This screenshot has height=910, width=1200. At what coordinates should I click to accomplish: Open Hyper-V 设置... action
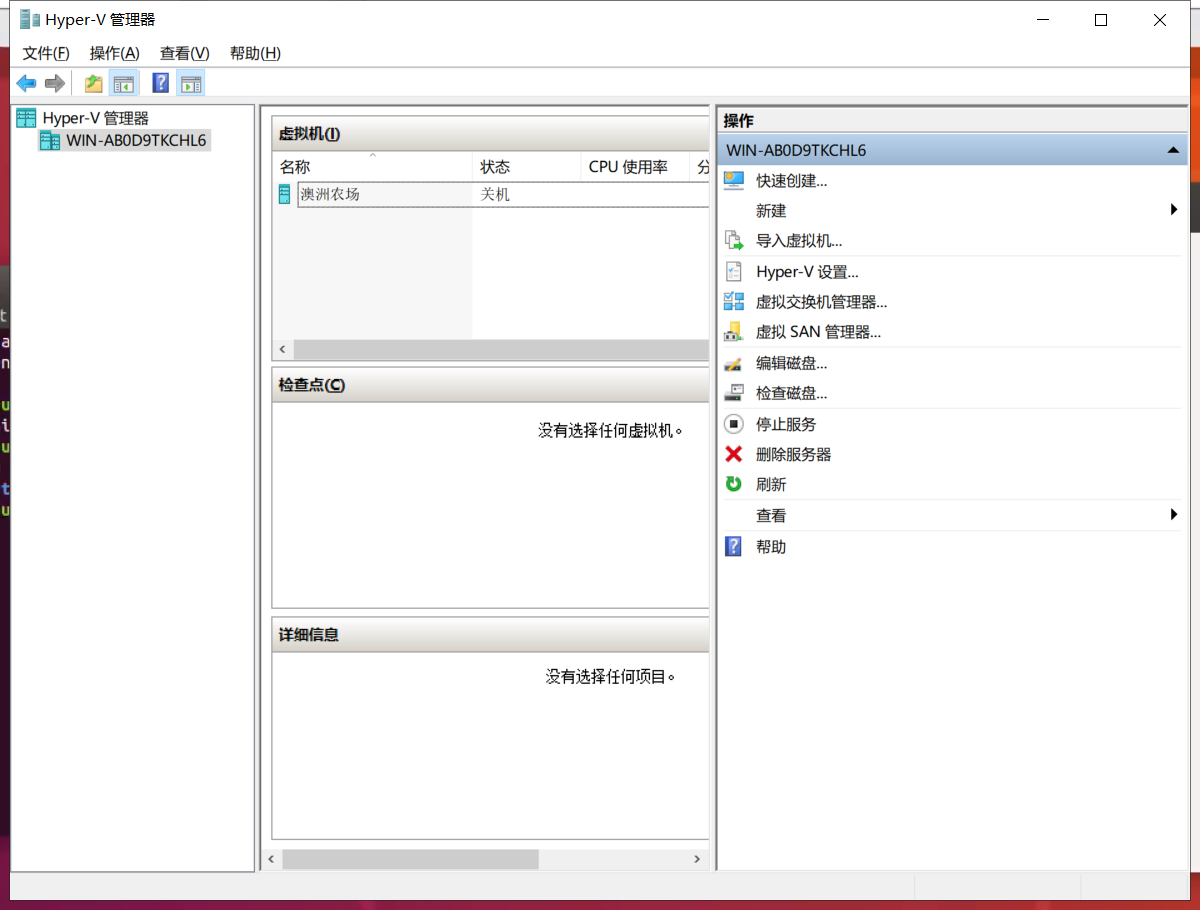click(x=807, y=272)
